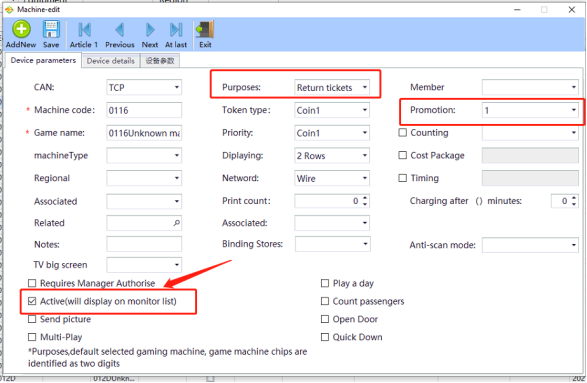Tick the Send picture checkbox
The image size is (587, 383).
click(32, 319)
